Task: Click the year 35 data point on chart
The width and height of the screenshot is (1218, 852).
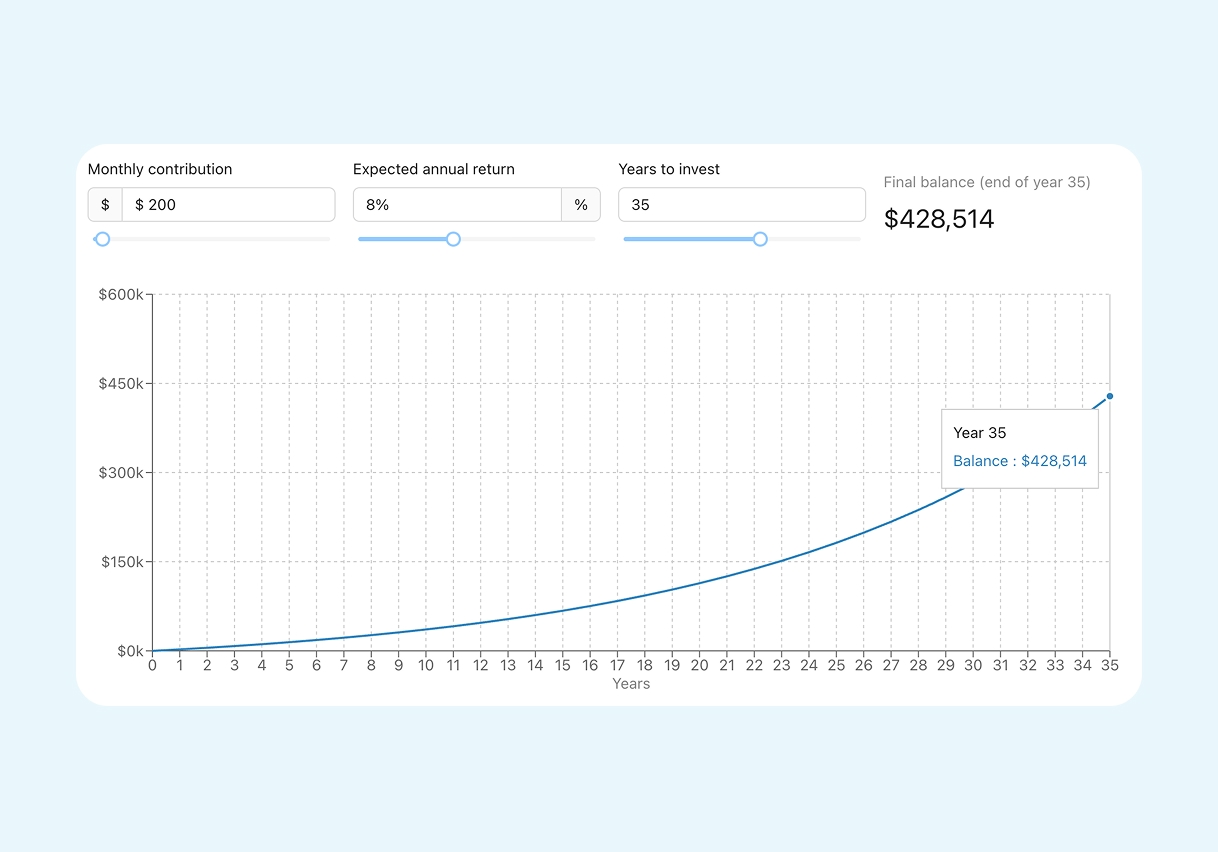Action: pos(1109,396)
